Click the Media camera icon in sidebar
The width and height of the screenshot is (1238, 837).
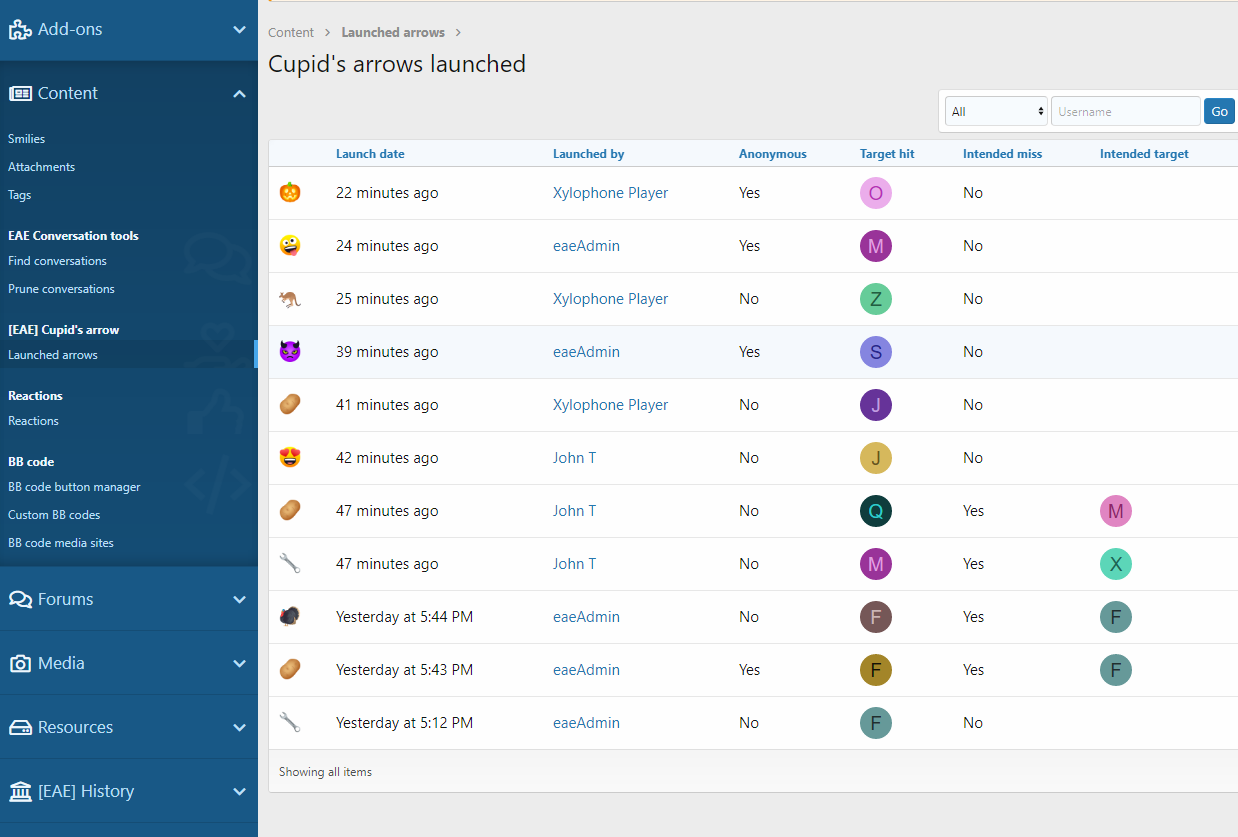(20, 664)
